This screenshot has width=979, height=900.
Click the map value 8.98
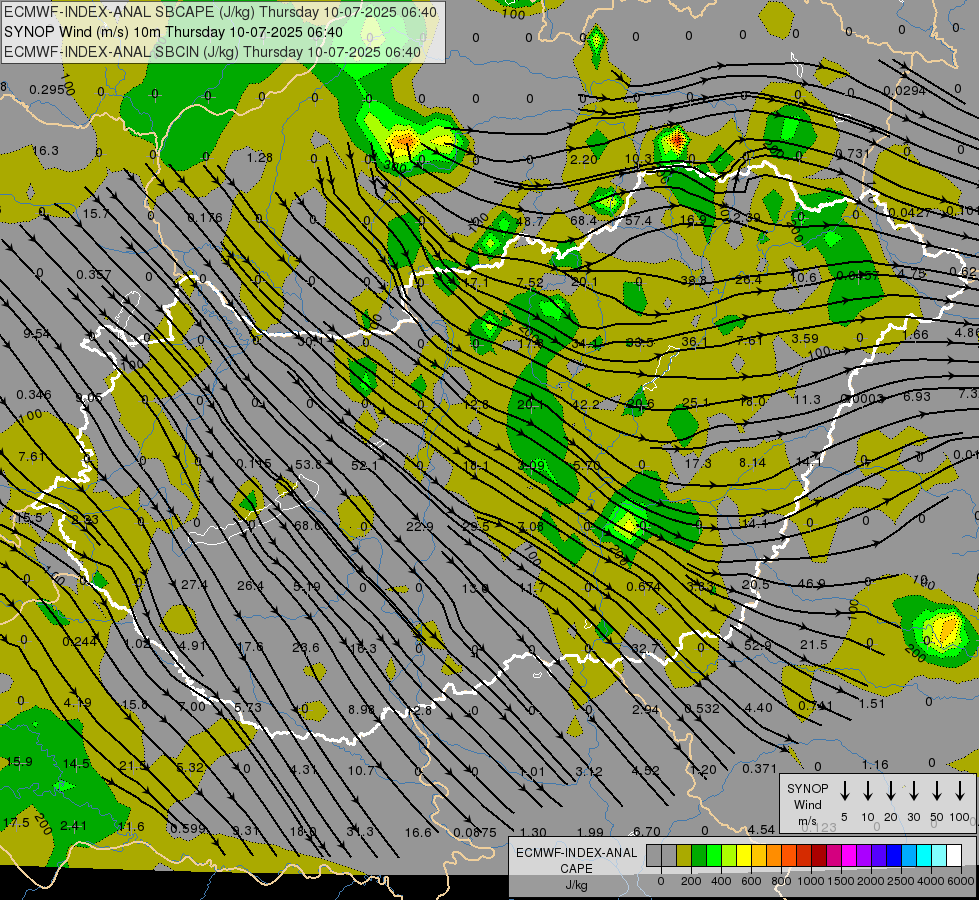[x=362, y=709]
